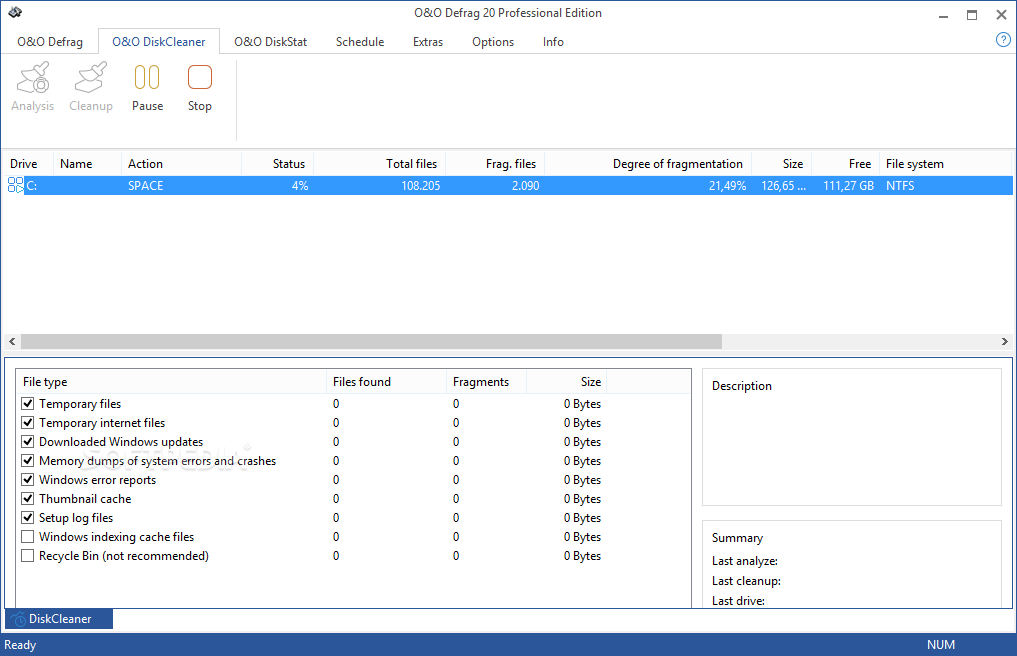Screen dimensions: 1017x656
Task: Open the Schedule tab
Action: 360,42
